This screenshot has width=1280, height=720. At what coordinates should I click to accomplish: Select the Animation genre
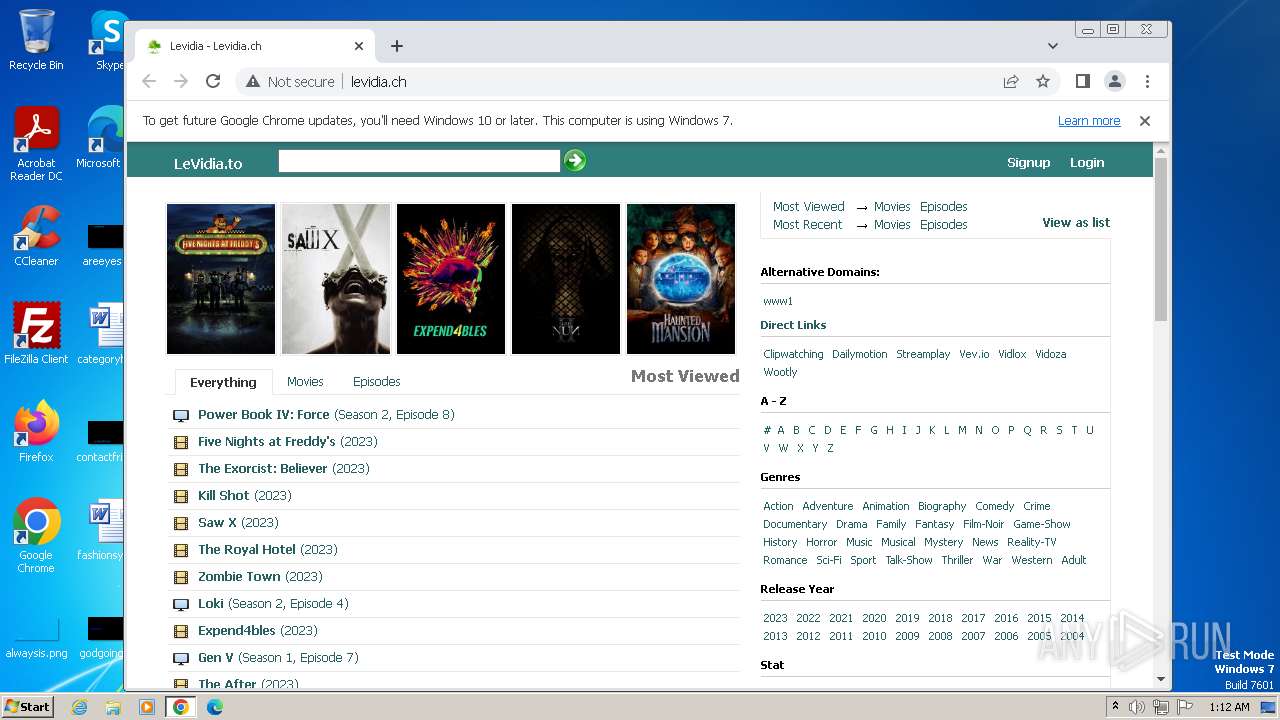click(886, 506)
